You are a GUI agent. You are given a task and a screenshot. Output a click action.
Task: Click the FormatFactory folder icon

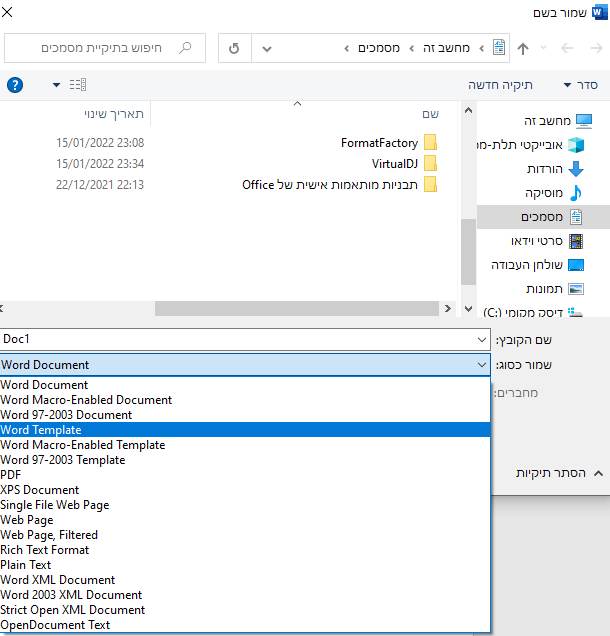click(x=430, y=143)
